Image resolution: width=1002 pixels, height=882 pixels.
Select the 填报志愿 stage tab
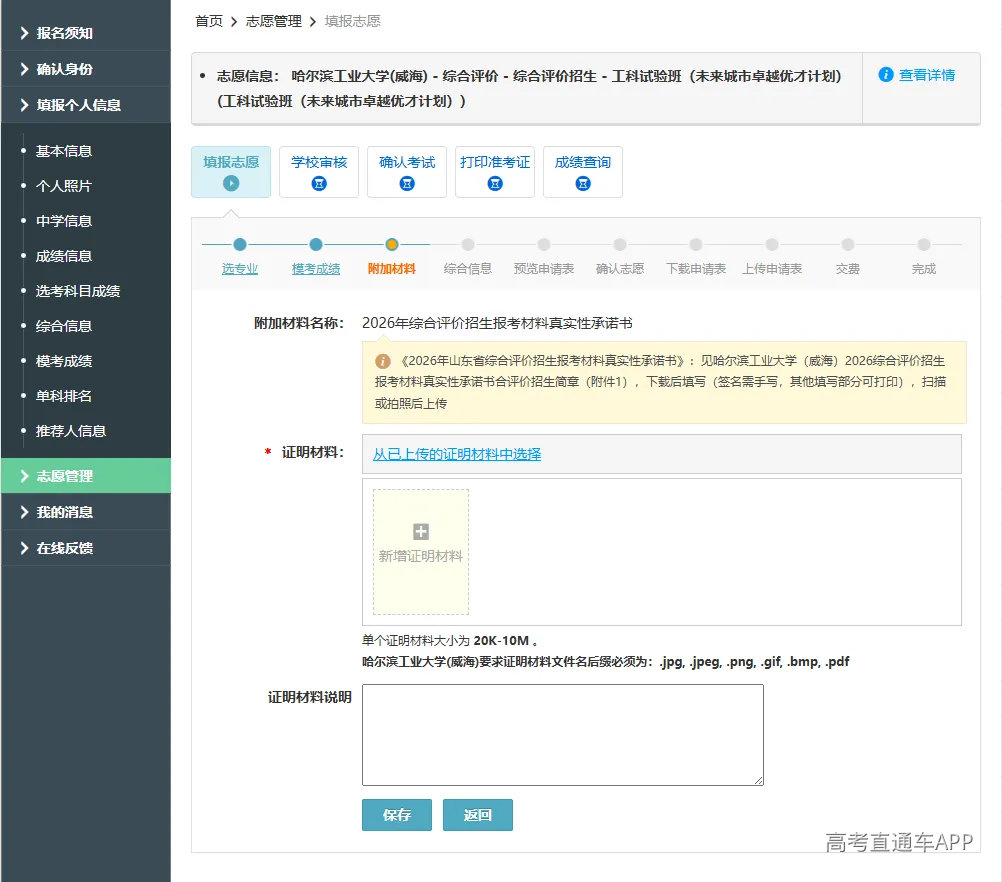(x=231, y=172)
